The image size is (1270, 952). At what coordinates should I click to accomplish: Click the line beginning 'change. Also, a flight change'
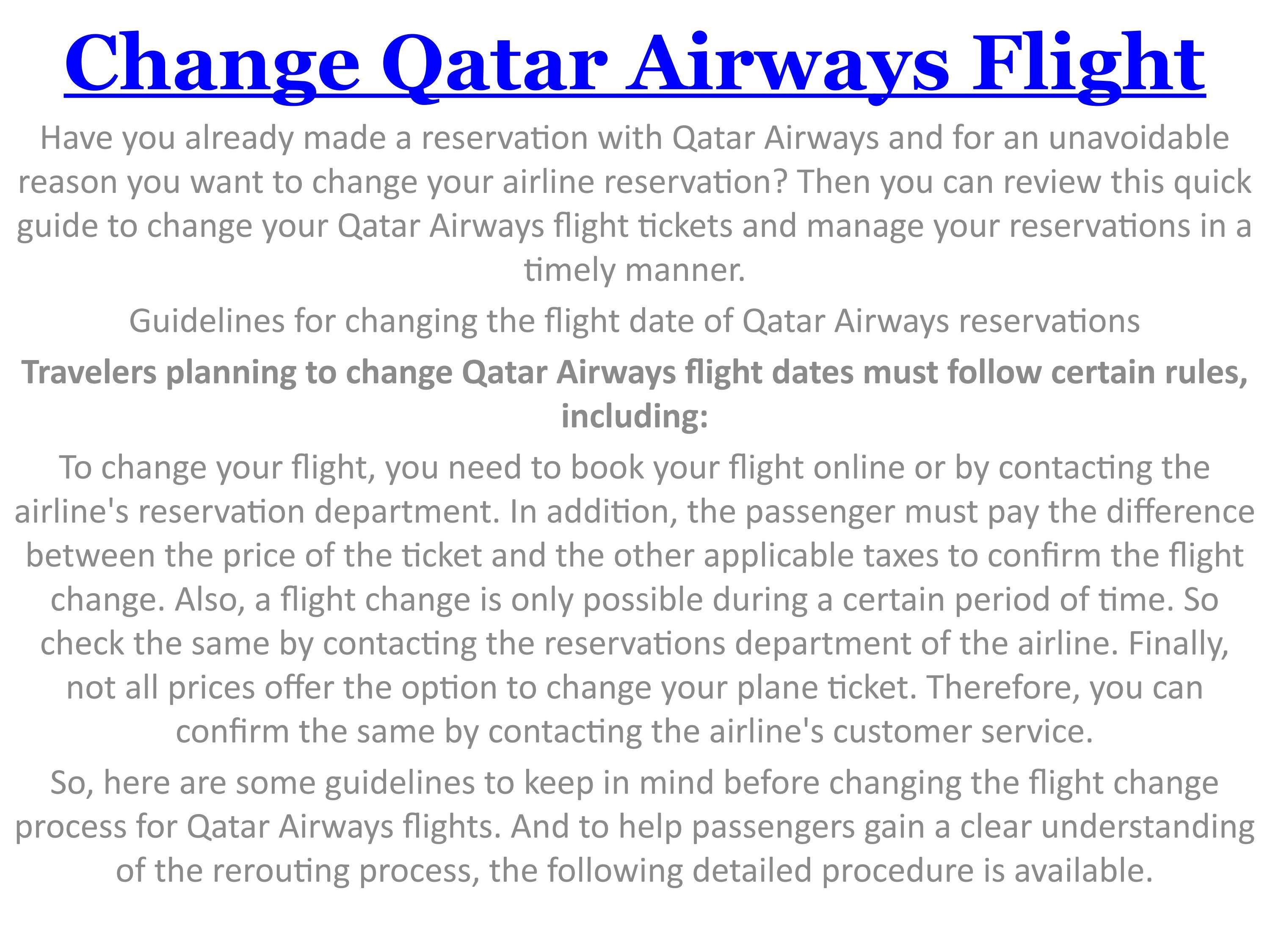click(634, 600)
